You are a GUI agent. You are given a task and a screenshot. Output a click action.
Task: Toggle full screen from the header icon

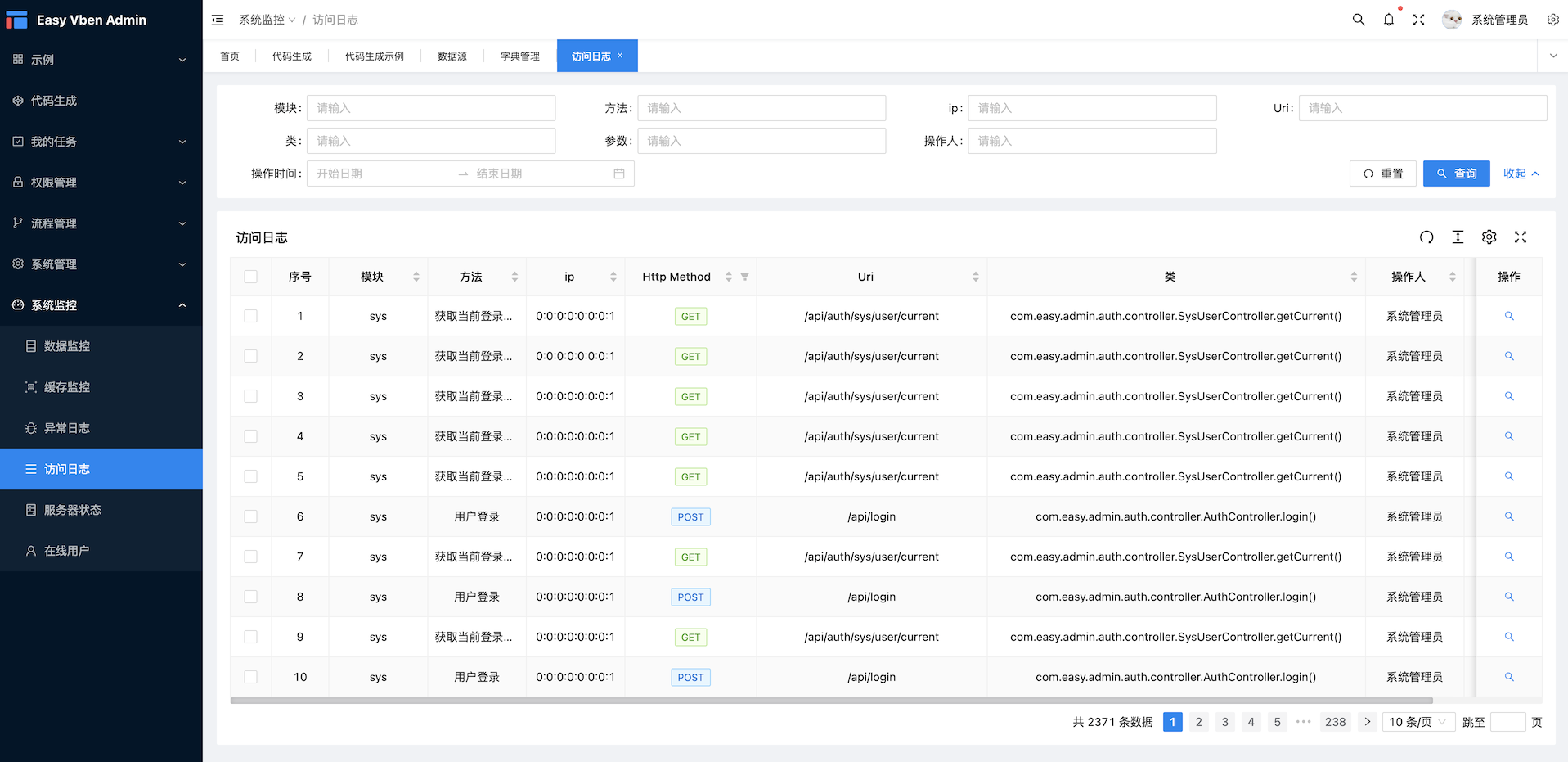tap(1419, 20)
